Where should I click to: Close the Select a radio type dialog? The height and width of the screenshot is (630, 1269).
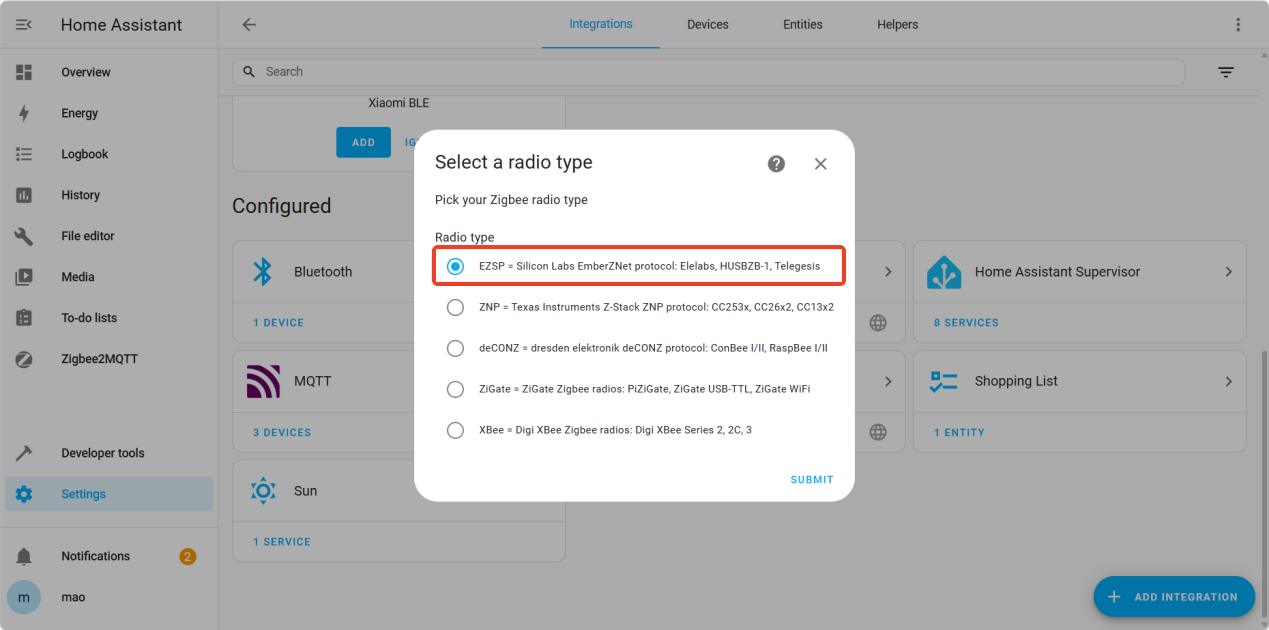[x=821, y=163]
